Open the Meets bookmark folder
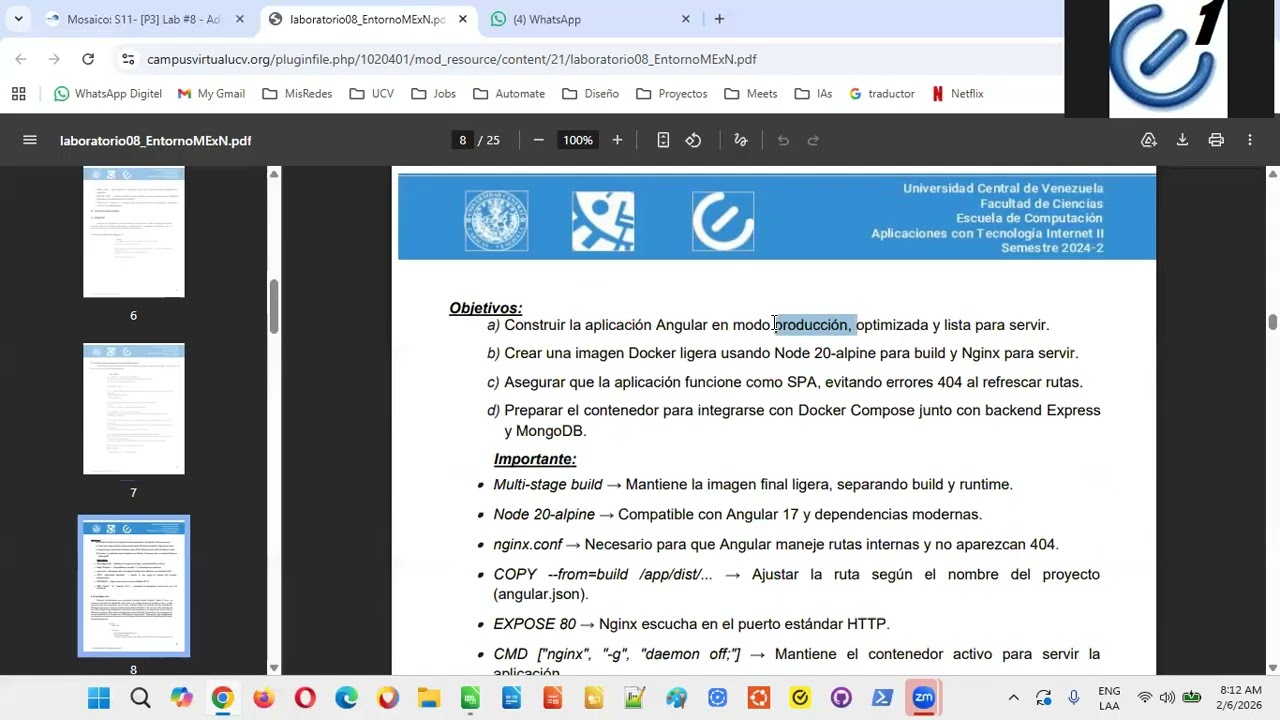 (750, 93)
